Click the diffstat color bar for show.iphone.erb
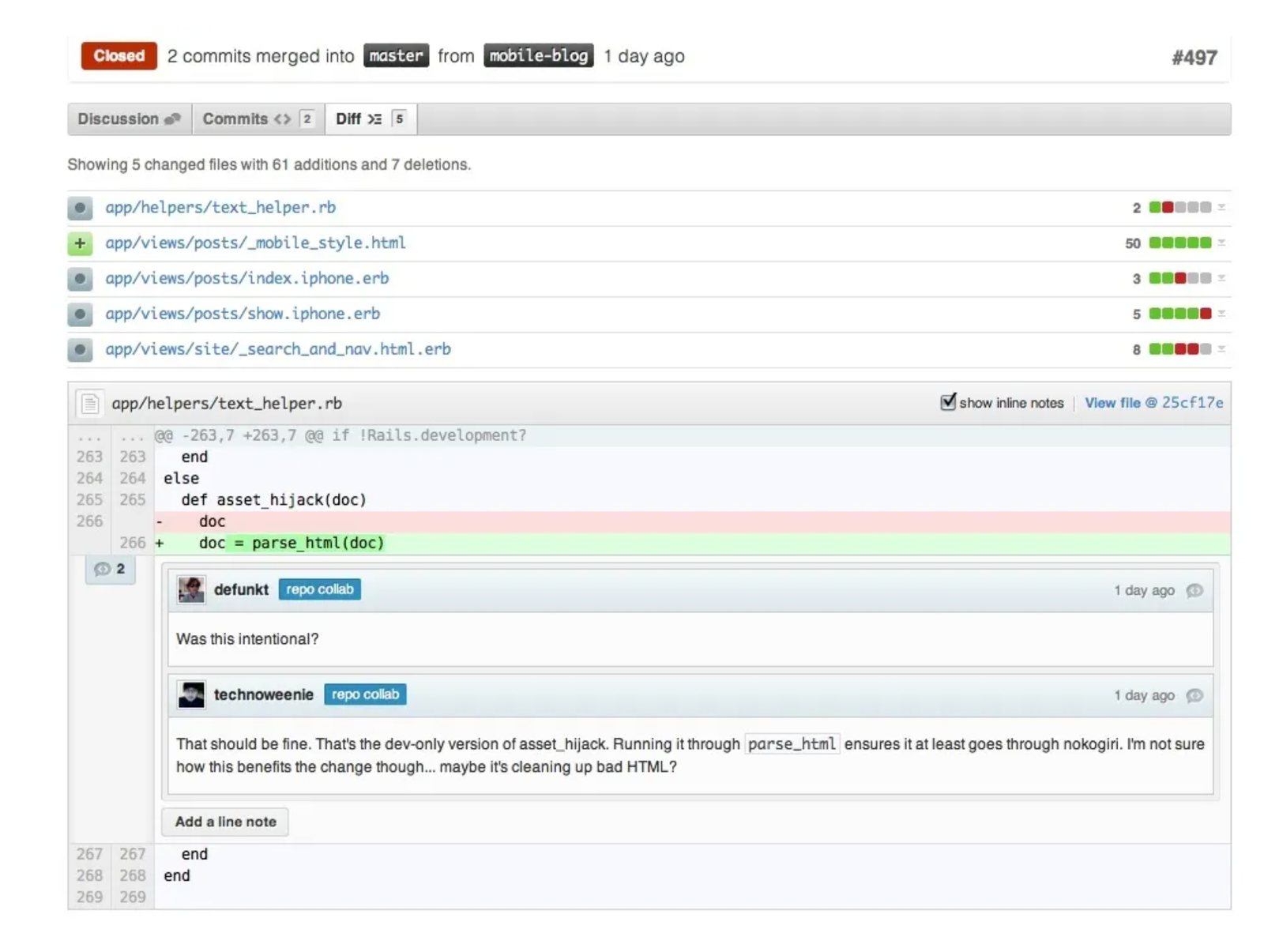Image resolution: width=1264 pixels, height=952 pixels. click(x=1179, y=314)
